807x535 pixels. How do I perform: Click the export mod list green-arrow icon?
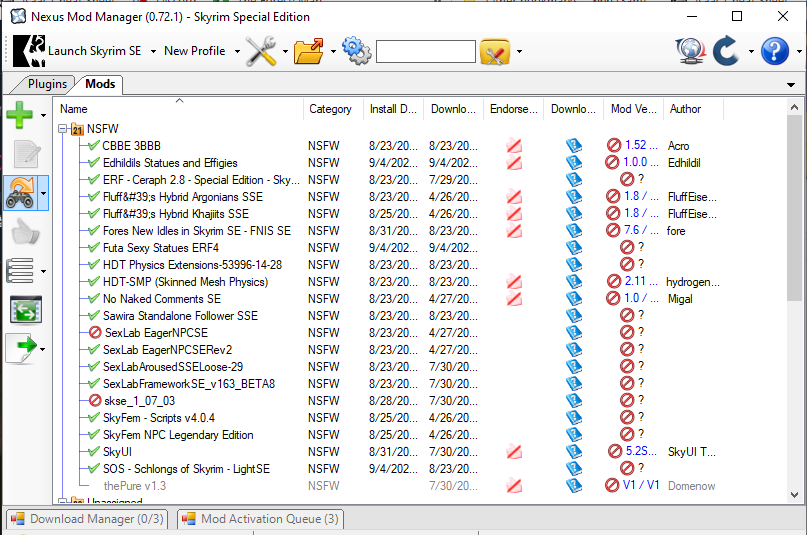21,348
